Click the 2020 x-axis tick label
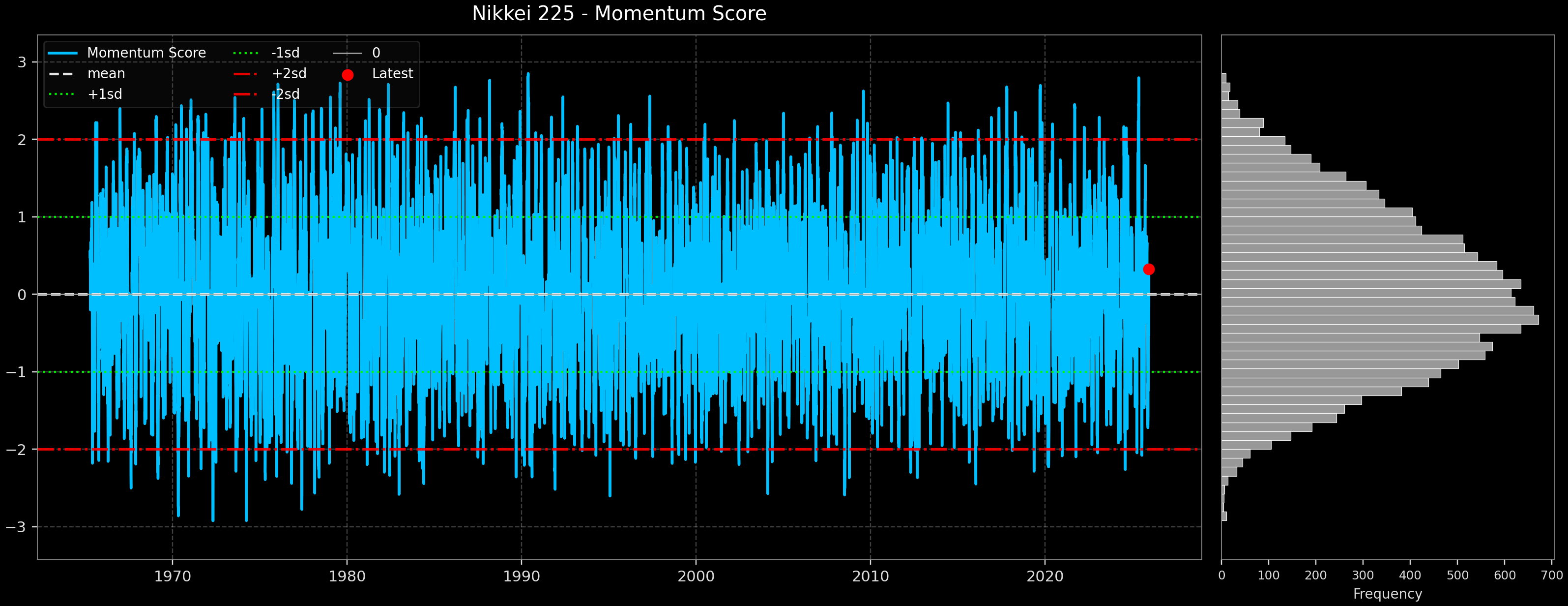Image resolution: width=1568 pixels, height=606 pixels. 1045,576
